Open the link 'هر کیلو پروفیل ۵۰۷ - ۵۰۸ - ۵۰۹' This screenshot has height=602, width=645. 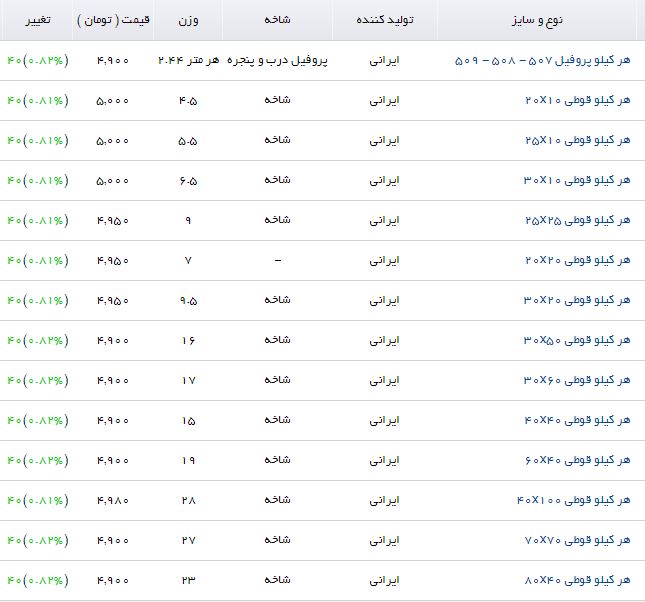tap(542, 61)
